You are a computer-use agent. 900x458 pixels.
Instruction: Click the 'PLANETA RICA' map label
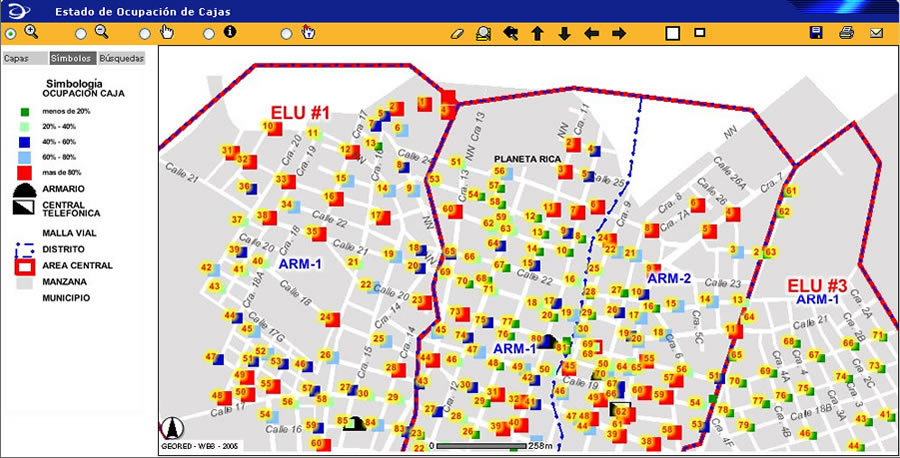[527, 159]
